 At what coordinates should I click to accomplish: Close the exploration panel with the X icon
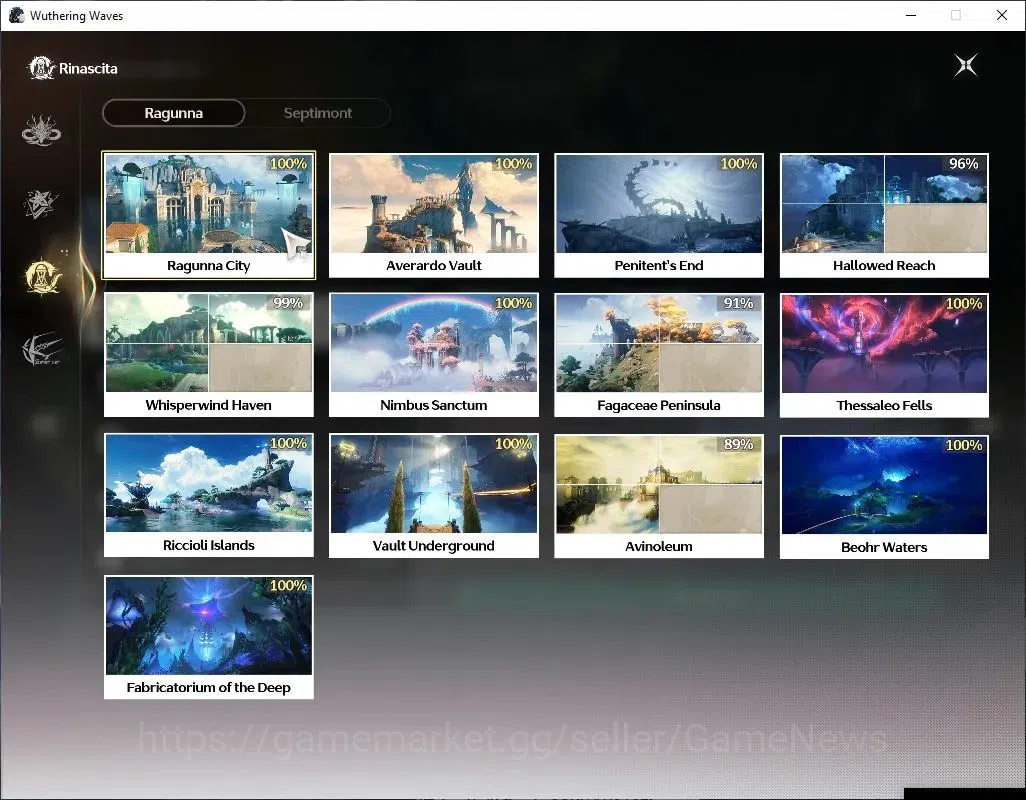(x=965, y=65)
